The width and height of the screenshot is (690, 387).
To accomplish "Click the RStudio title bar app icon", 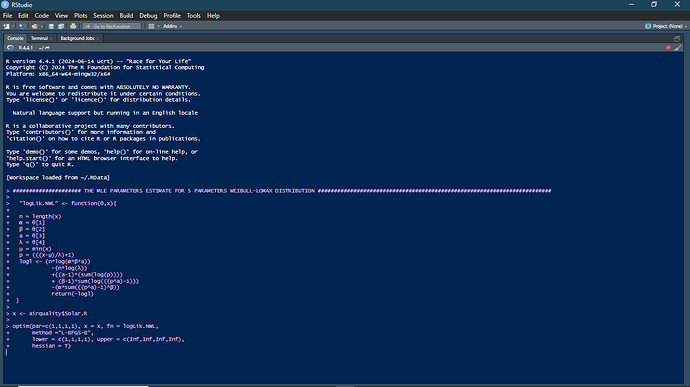I will point(5,5).
